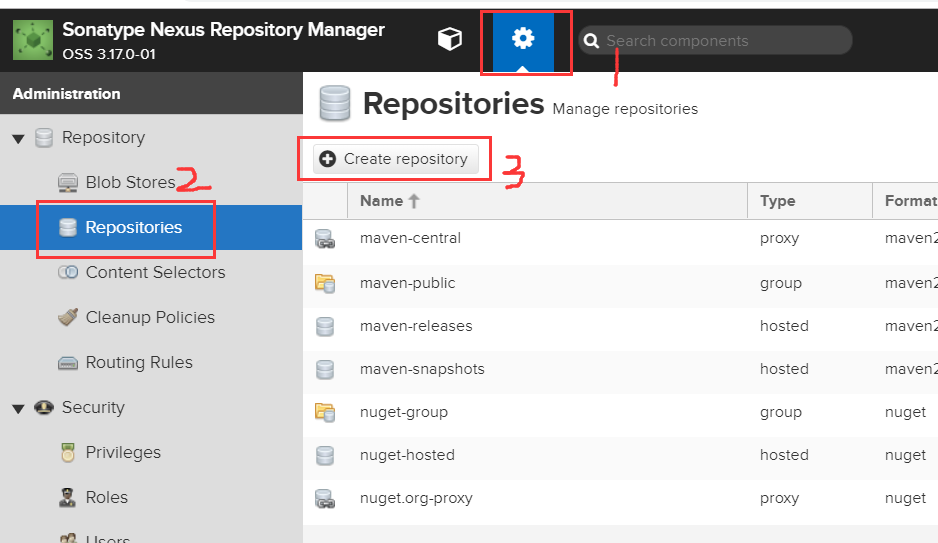Sort by the Name column header
938x543 pixels.
tap(547, 201)
